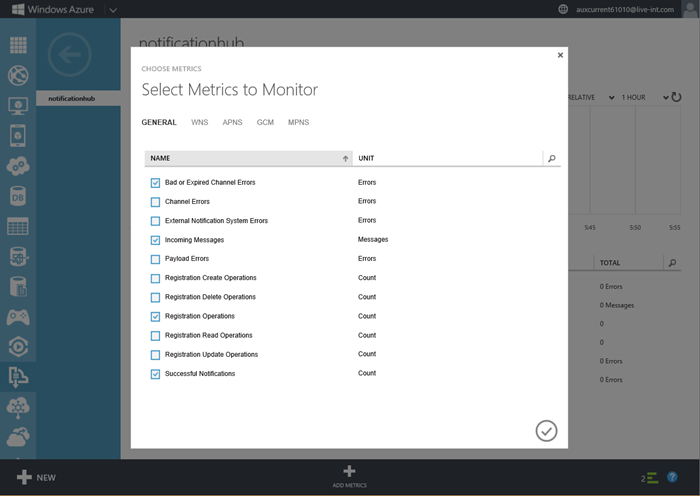Open the game controller icon in sidebar
This screenshot has height=496, width=700.
(18, 317)
